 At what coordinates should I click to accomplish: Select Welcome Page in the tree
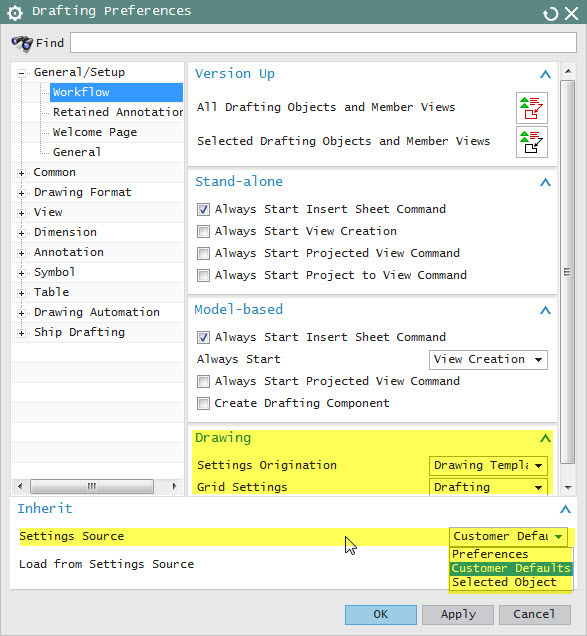95,132
